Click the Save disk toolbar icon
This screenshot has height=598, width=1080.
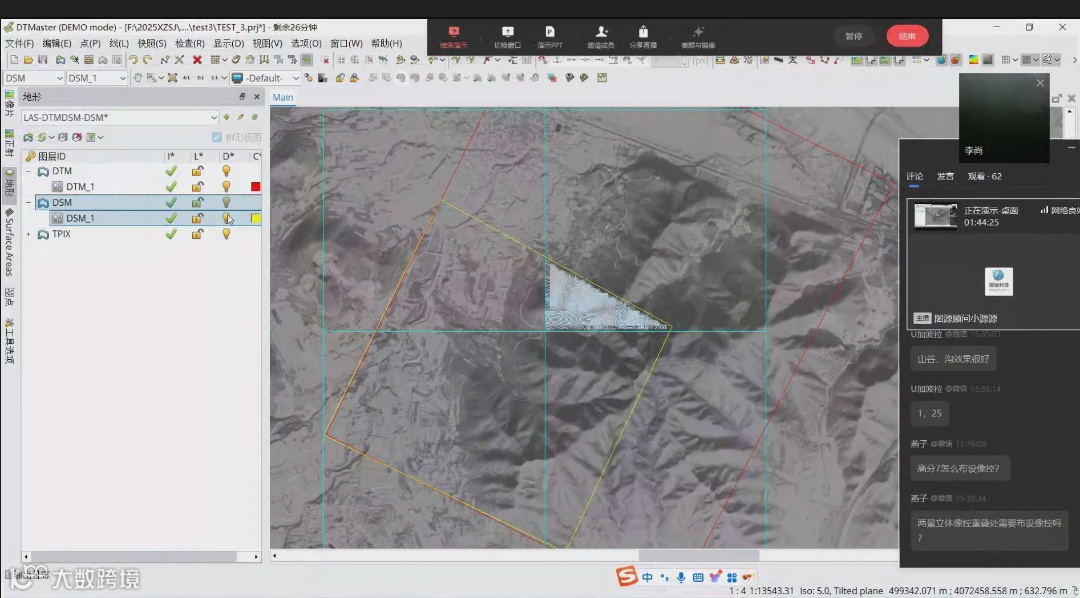[x=43, y=60]
